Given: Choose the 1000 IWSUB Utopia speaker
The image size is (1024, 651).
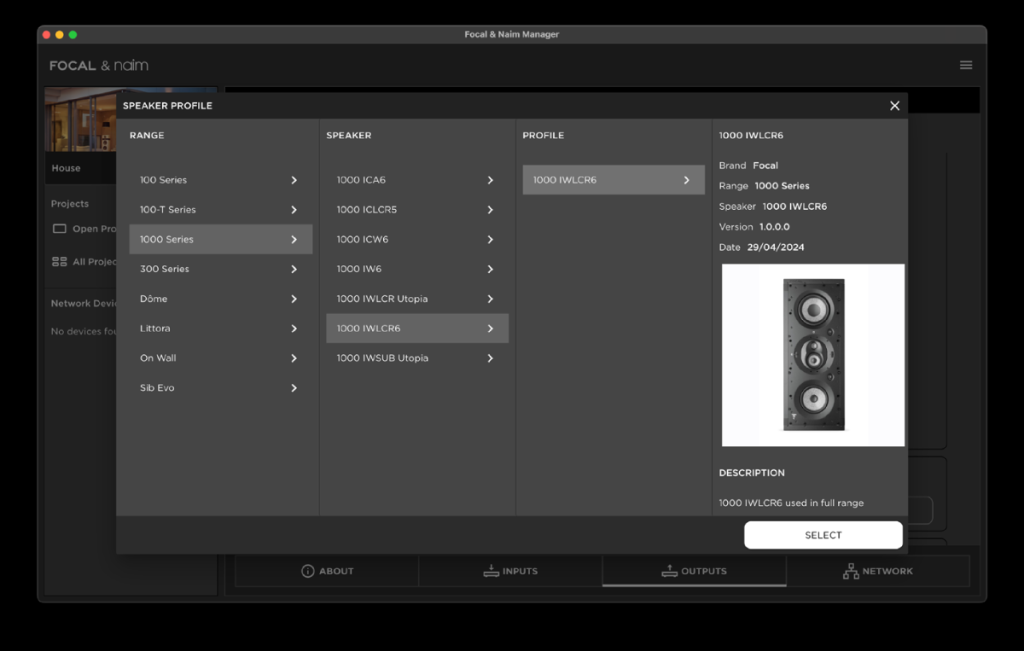Looking at the screenshot, I should pos(417,358).
